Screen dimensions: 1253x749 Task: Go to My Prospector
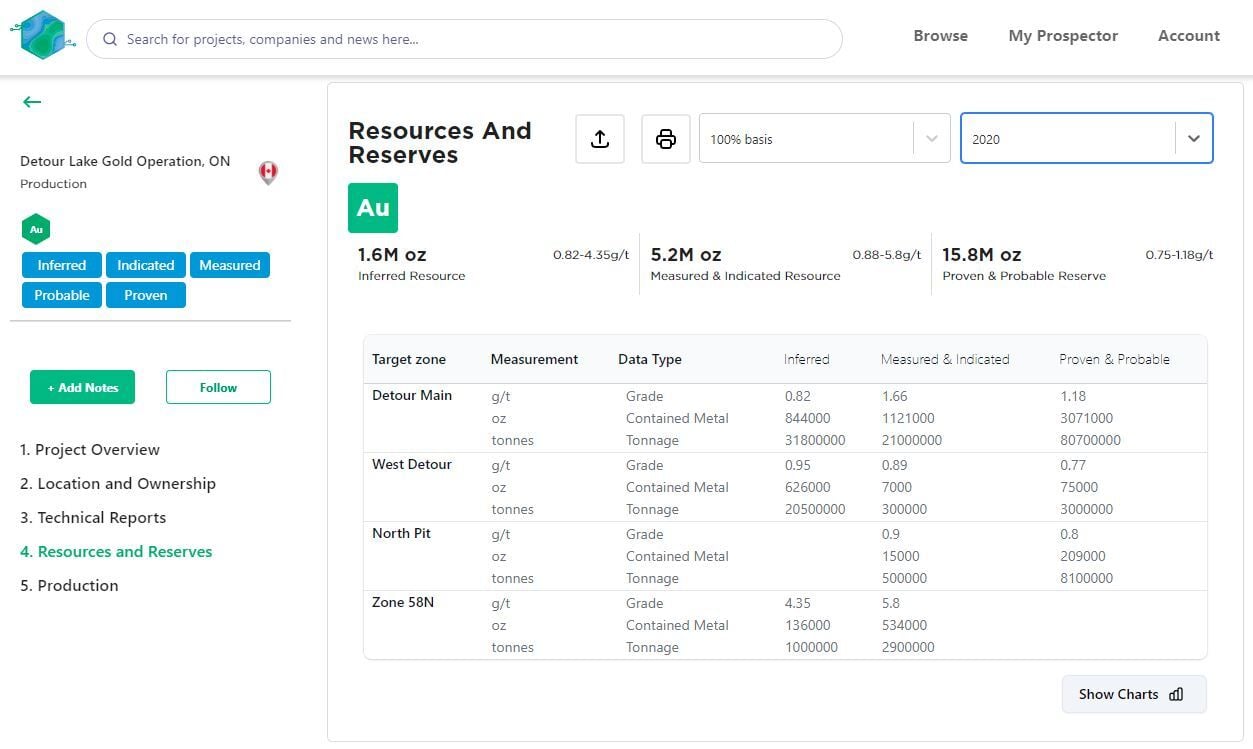(1063, 36)
